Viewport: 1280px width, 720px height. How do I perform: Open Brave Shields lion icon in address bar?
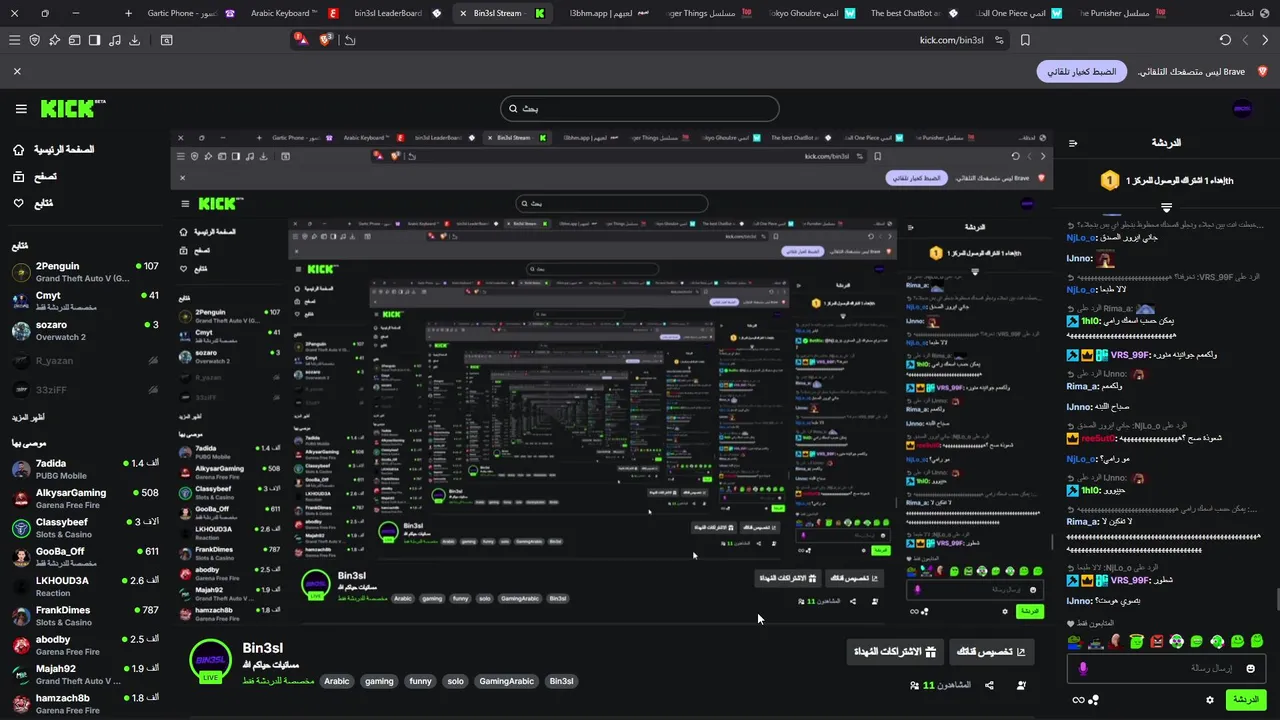click(x=326, y=40)
